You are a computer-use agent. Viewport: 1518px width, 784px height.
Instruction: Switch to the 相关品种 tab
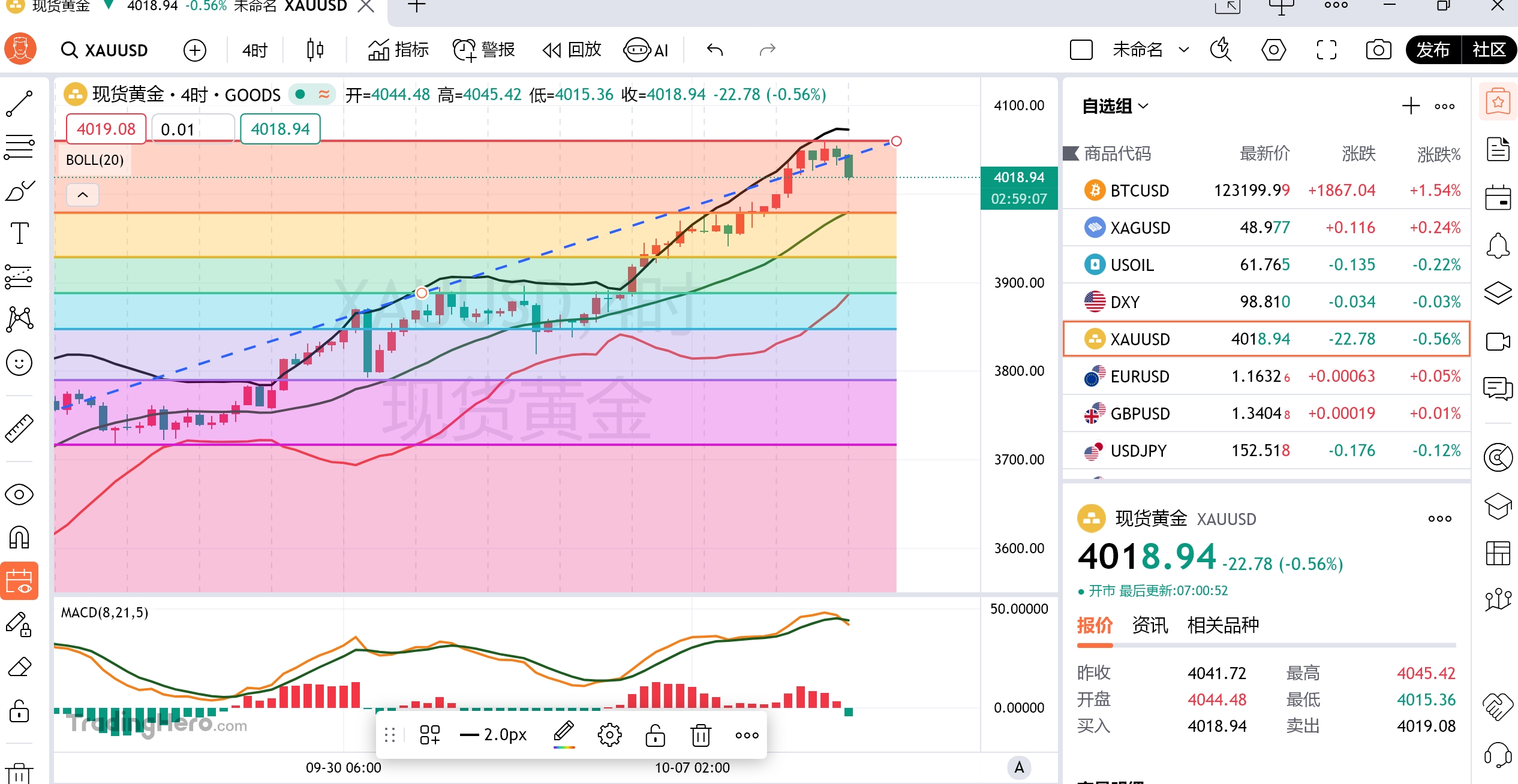coord(1223,625)
